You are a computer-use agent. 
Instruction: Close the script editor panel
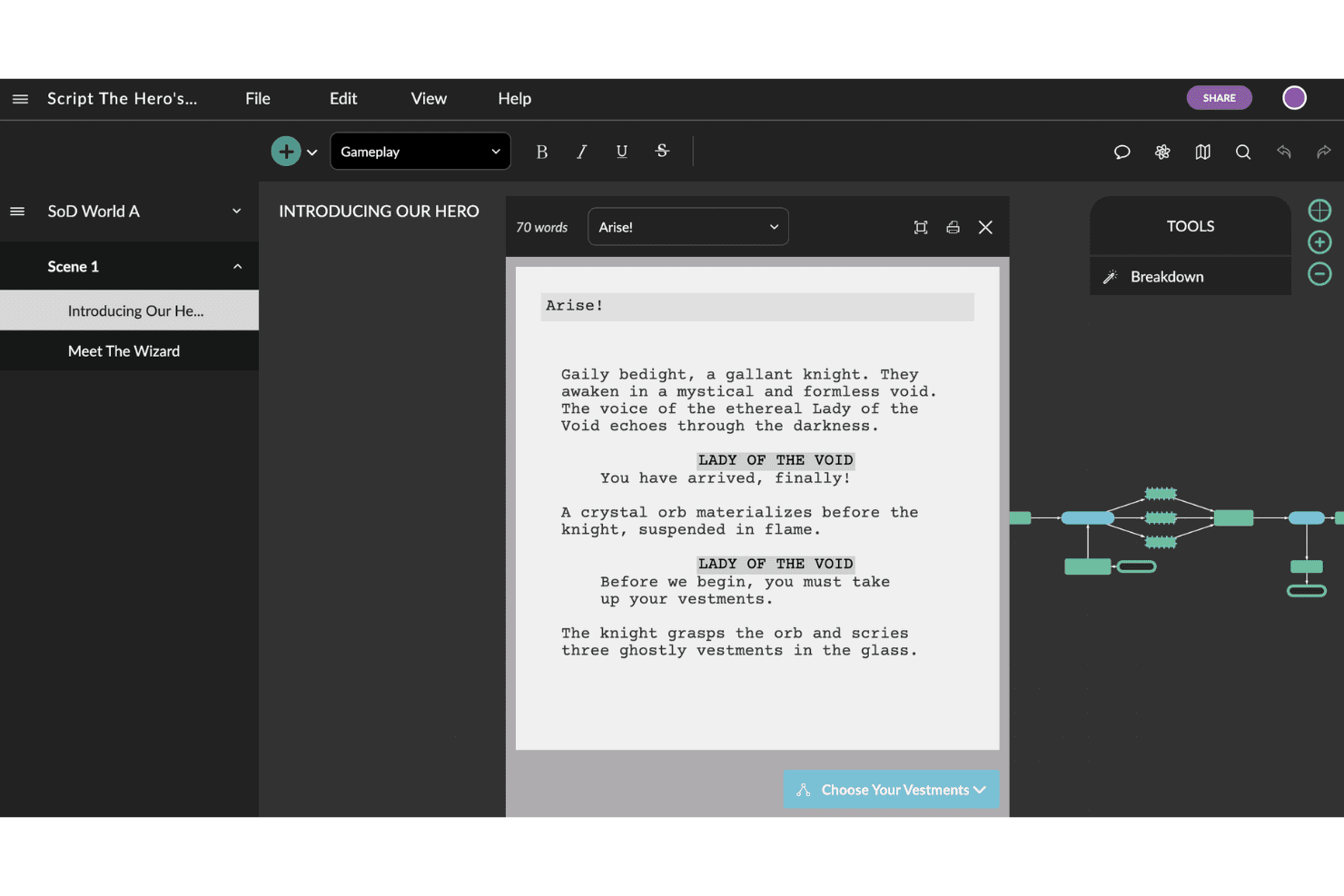[x=985, y=227]
